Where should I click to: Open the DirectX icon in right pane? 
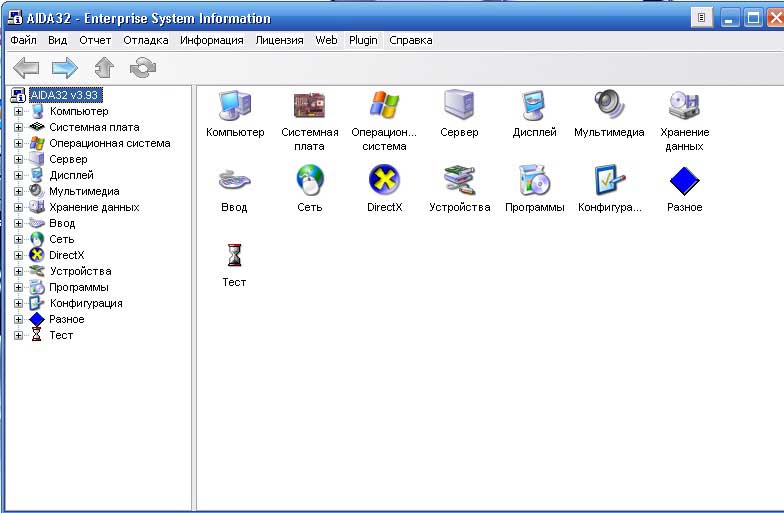pos(384,180)
